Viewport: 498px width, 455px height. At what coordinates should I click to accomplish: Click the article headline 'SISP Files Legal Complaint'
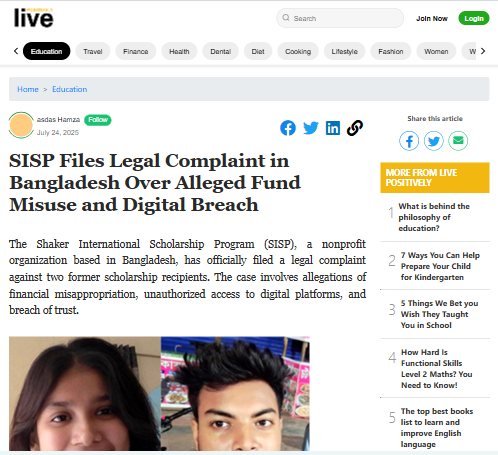tap(155, 182)
